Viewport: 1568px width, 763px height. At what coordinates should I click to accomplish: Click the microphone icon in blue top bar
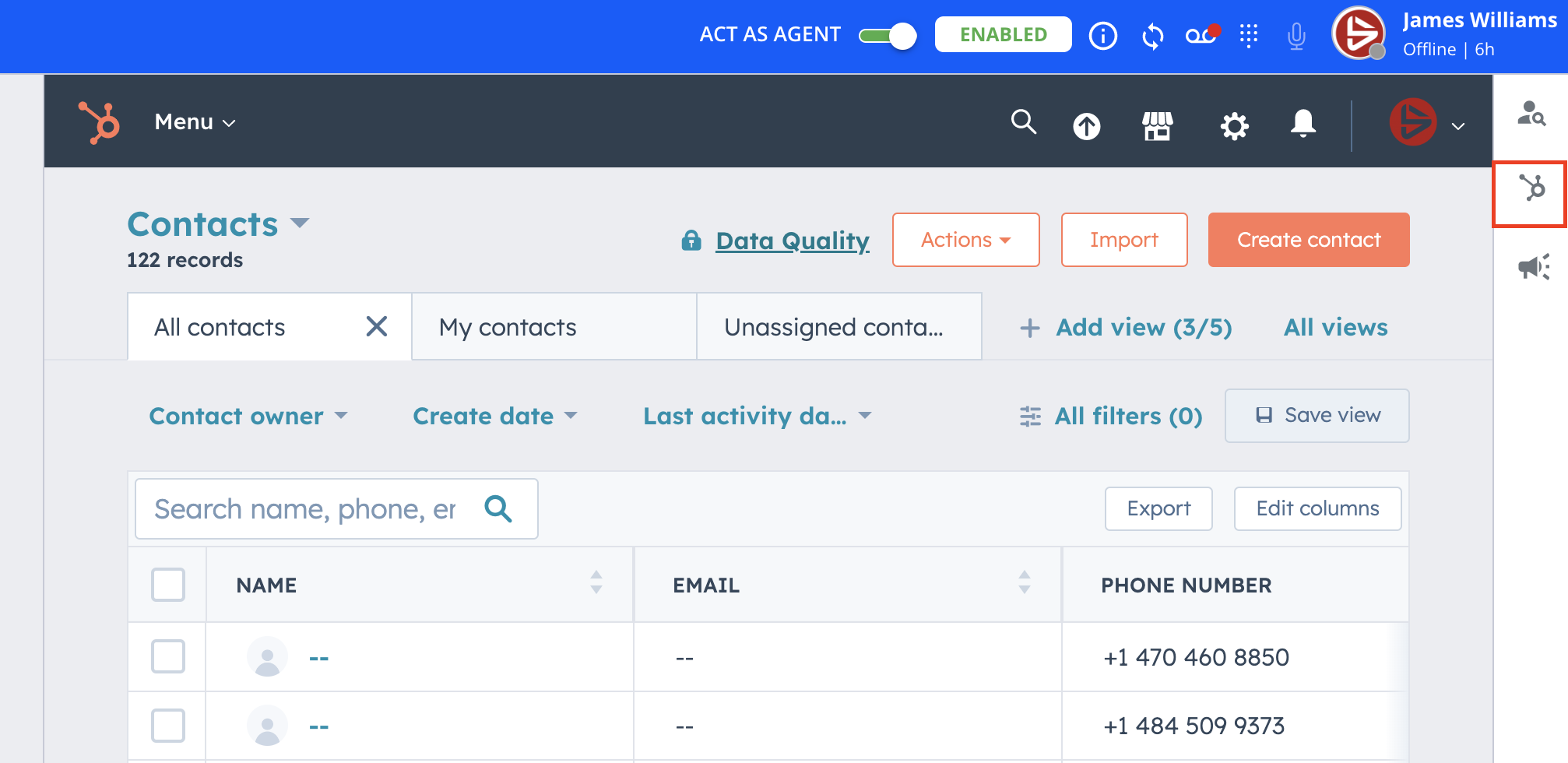[1296, 35]
